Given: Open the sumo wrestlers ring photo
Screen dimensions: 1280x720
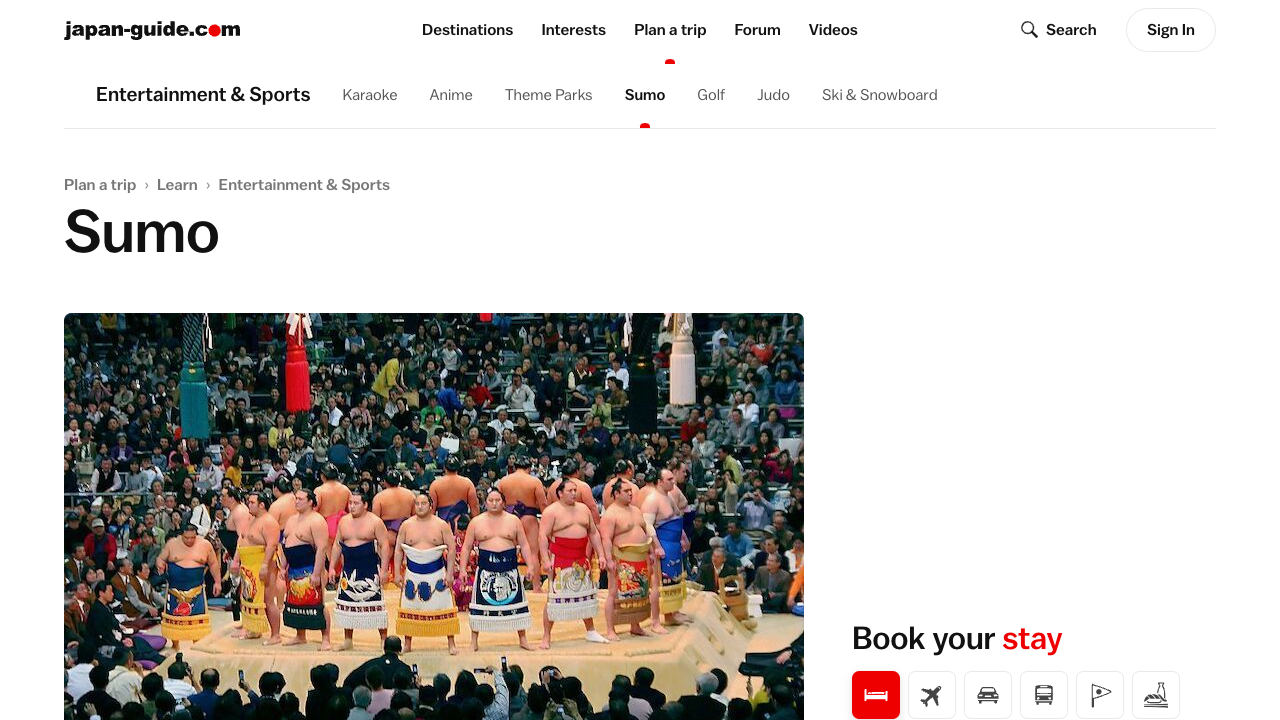Looking at the screenshot, I should point(434,516).
